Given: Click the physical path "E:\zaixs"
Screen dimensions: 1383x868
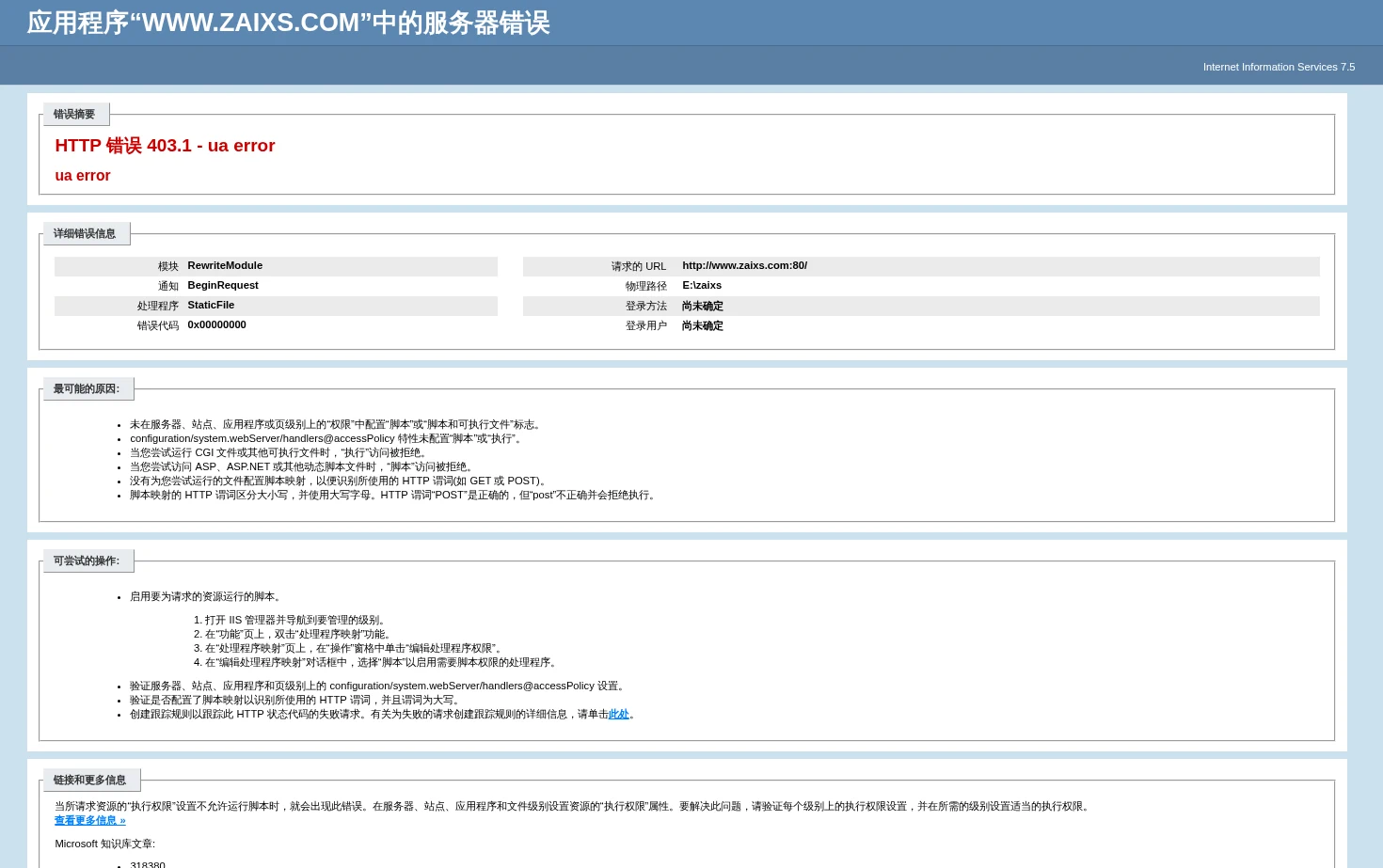Looking at the screenshot, I should (702, 286).
